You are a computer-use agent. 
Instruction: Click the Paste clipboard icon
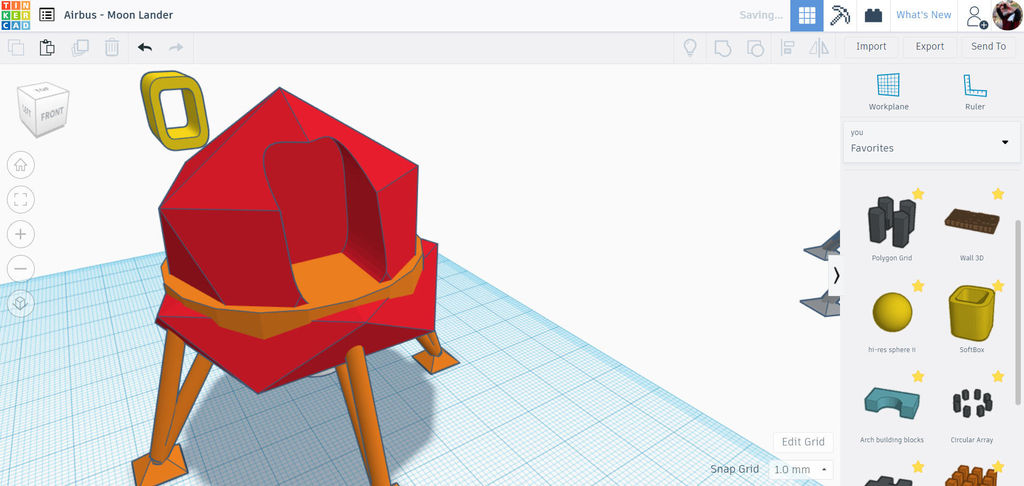coord(47,47)
